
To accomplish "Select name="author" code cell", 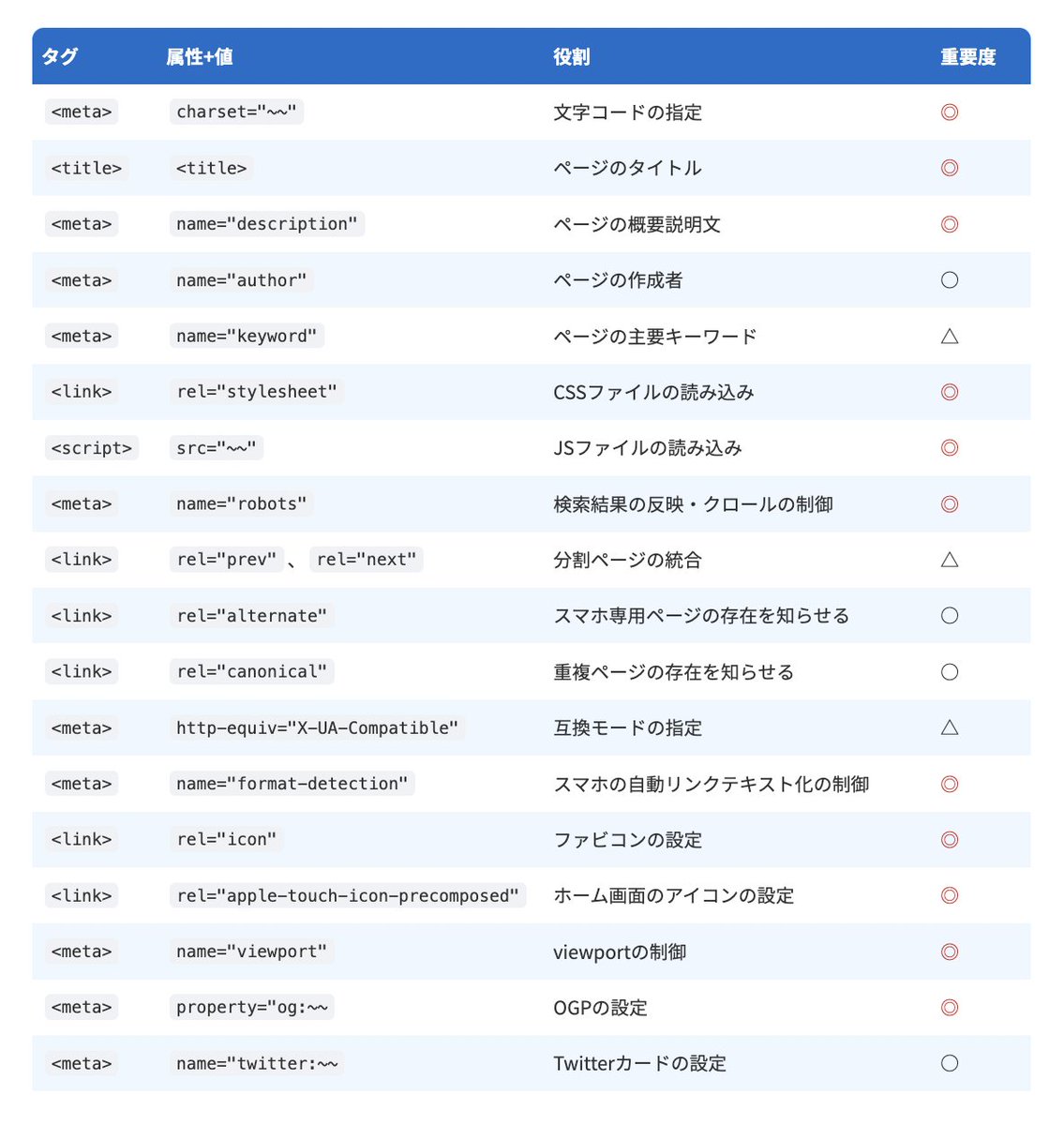I will (x=242, y=280).
